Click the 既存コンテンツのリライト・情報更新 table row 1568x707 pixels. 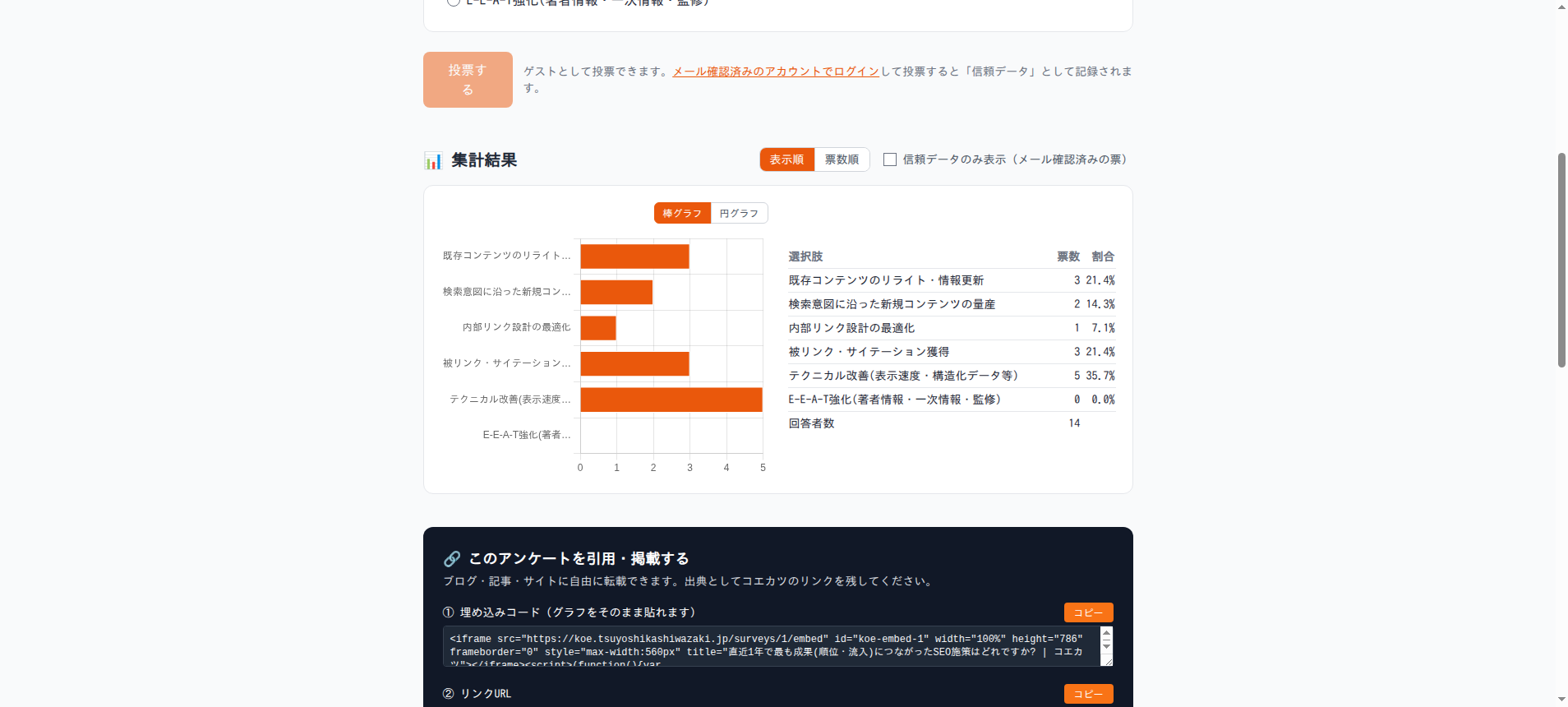coord(952,280)
